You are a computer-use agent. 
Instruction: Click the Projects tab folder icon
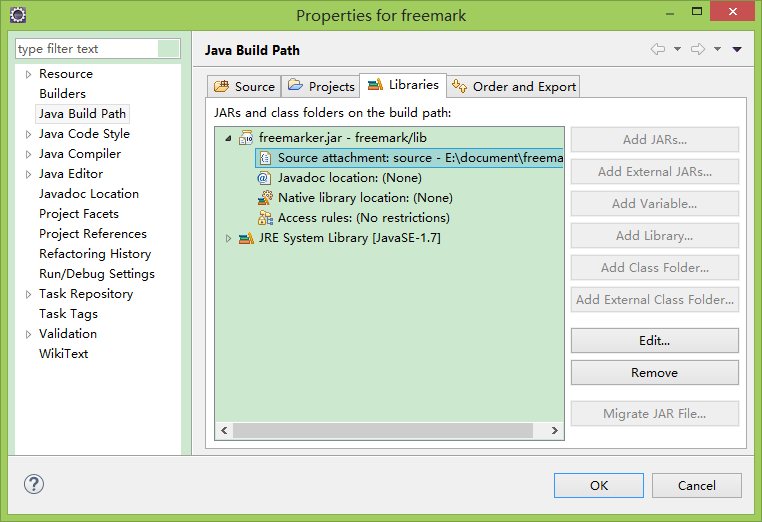pos(295,85)
